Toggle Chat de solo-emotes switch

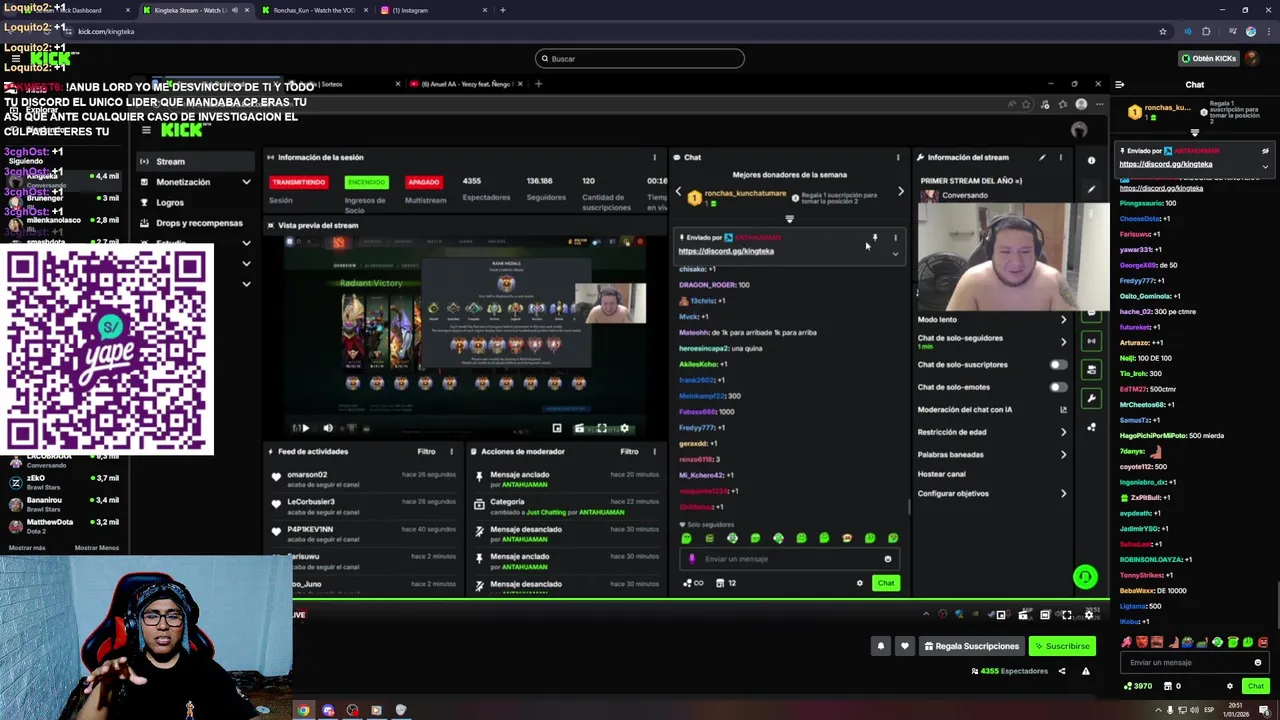(x=1058, y=387)
